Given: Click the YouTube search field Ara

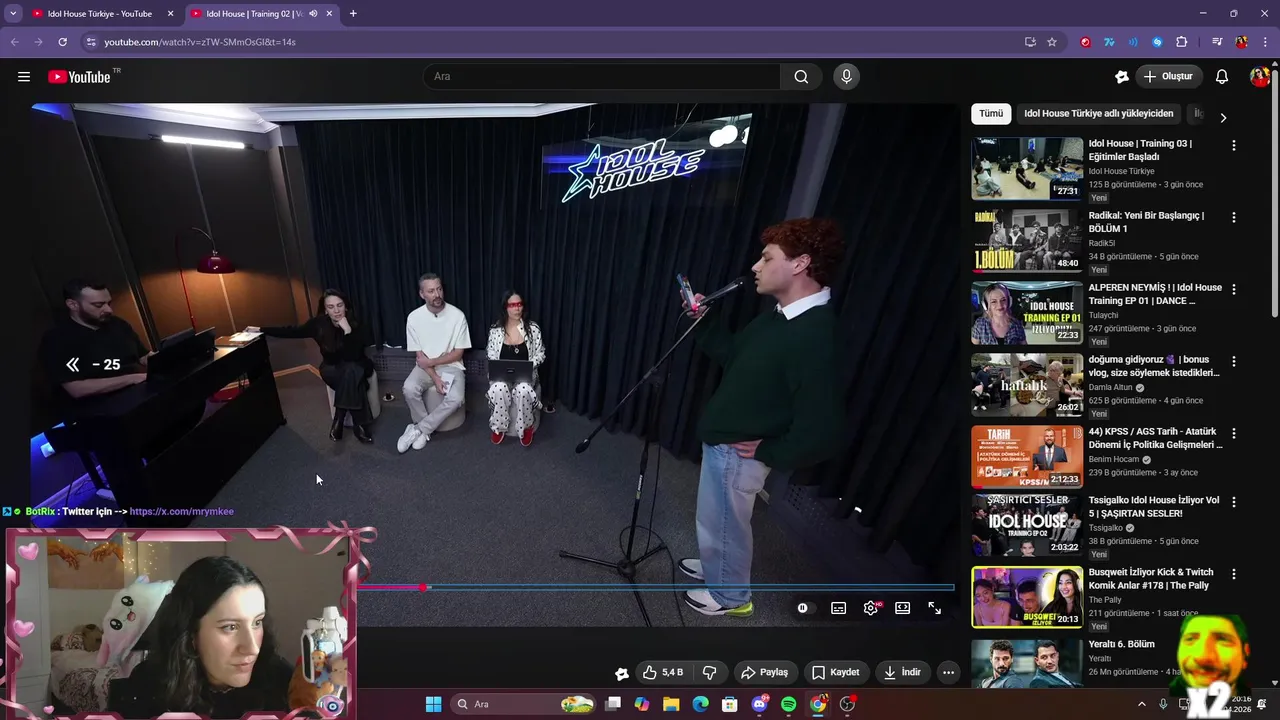Looking at the screenshot, I should tap(602, 77).
